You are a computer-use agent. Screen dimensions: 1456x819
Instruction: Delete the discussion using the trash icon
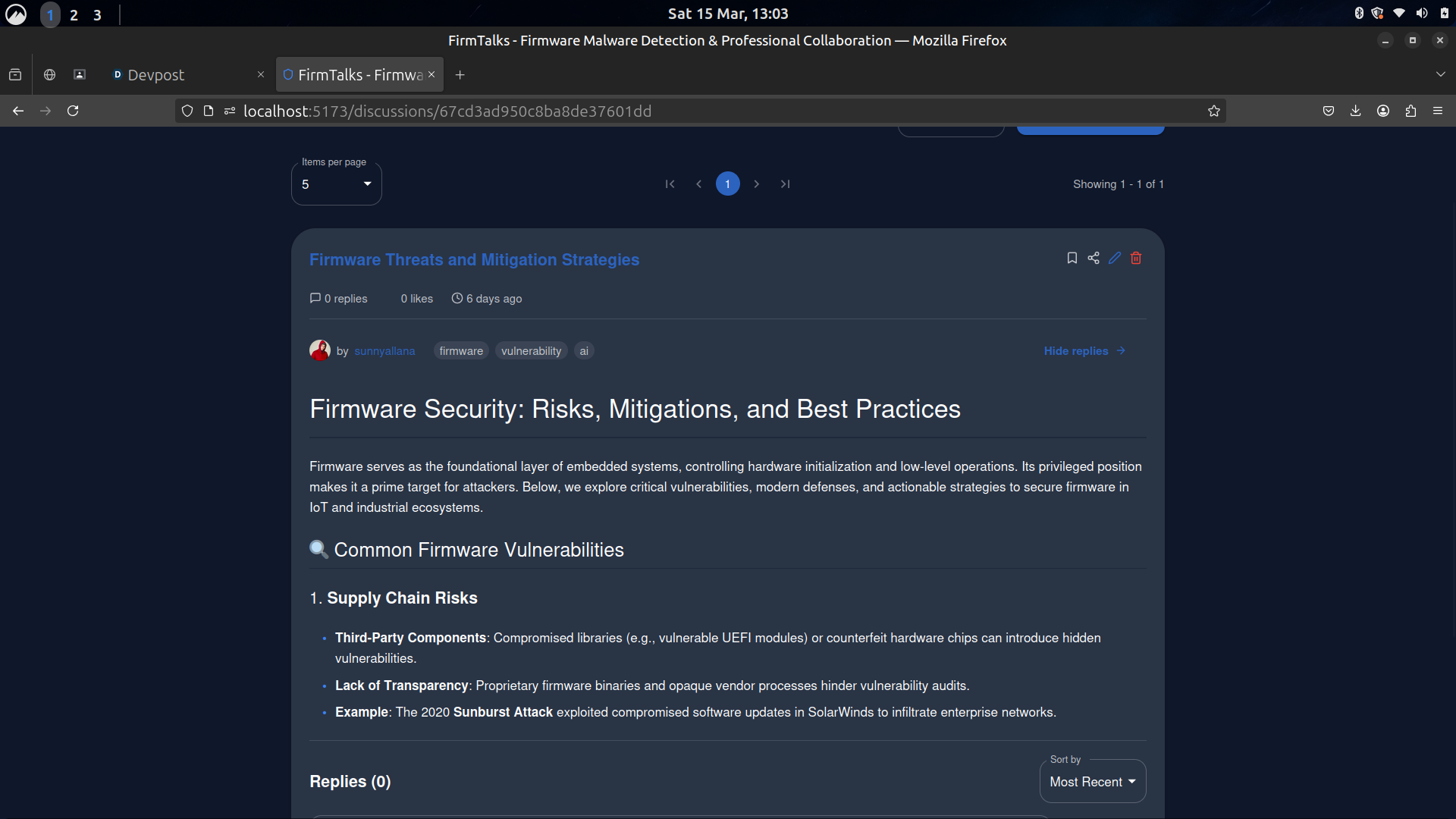click(1135, 258)
